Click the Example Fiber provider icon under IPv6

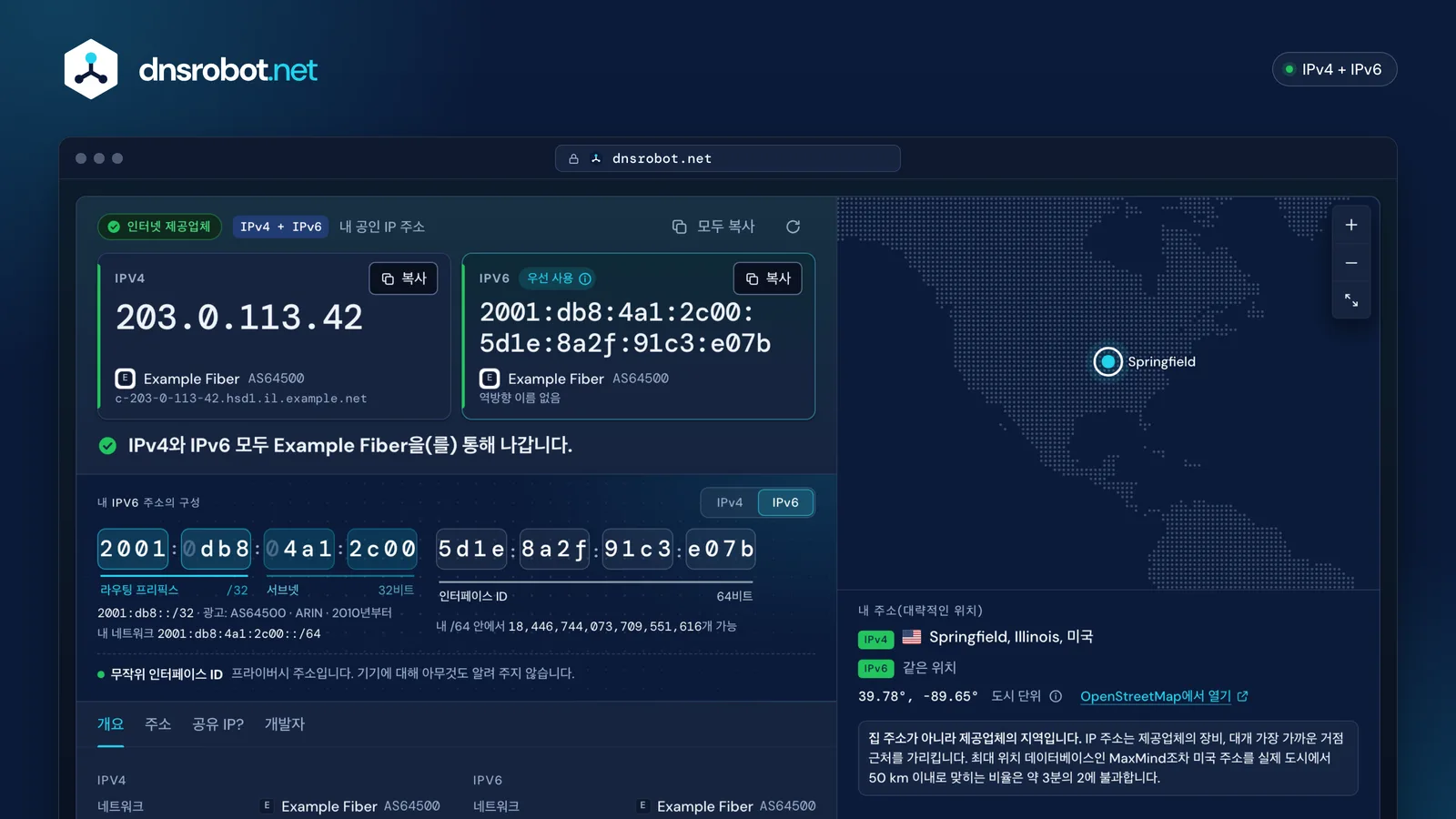click(x=490, y=379)
